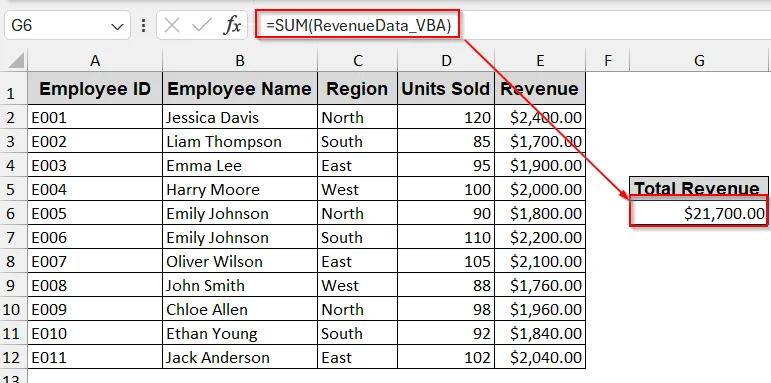The height and width of the screenshot is (383, 771).
Task: Select the $2,000.00 revenue cell
Action: tap(540, 189)
